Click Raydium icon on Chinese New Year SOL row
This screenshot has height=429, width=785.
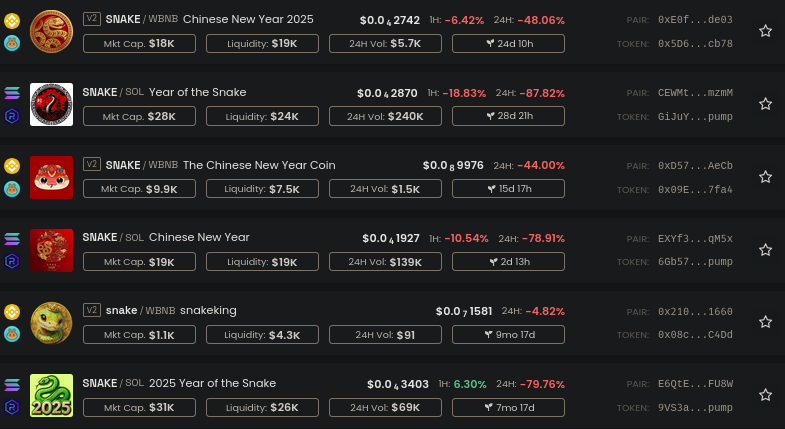[12, 261]
